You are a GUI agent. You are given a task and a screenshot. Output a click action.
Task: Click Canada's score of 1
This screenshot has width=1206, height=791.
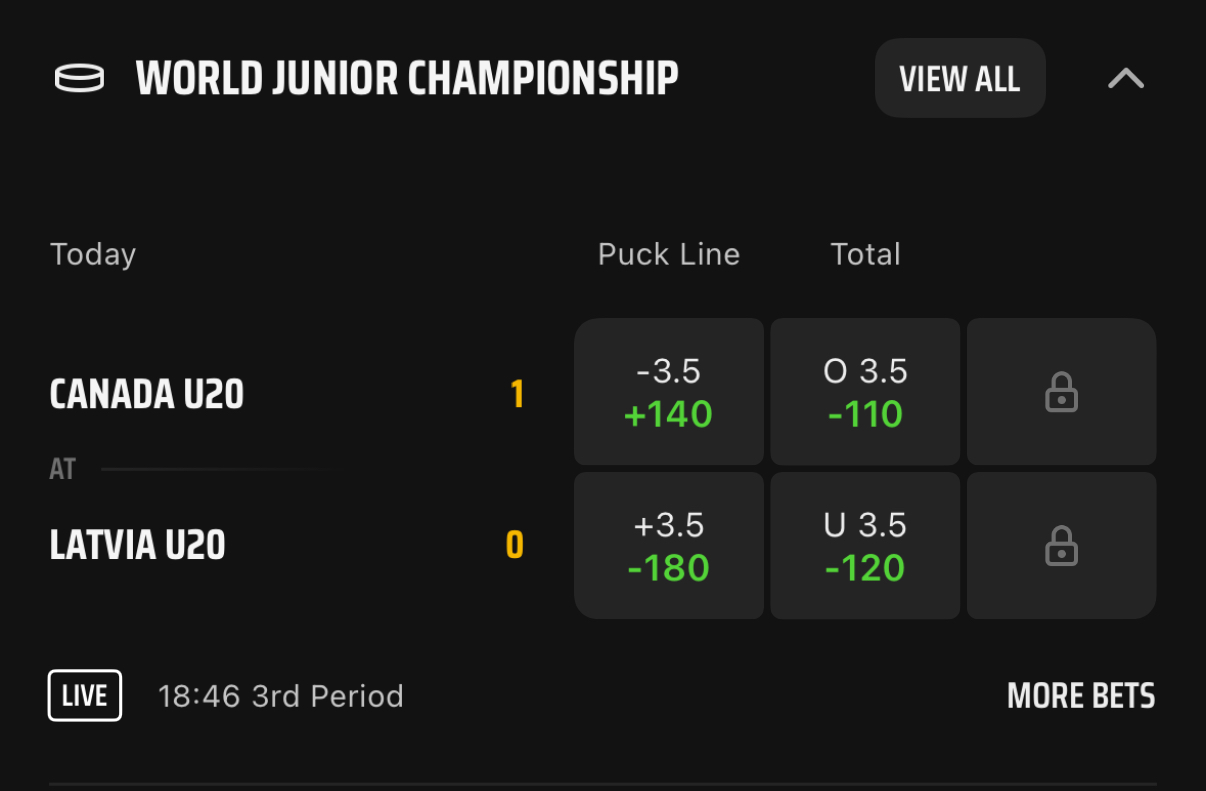517,395
